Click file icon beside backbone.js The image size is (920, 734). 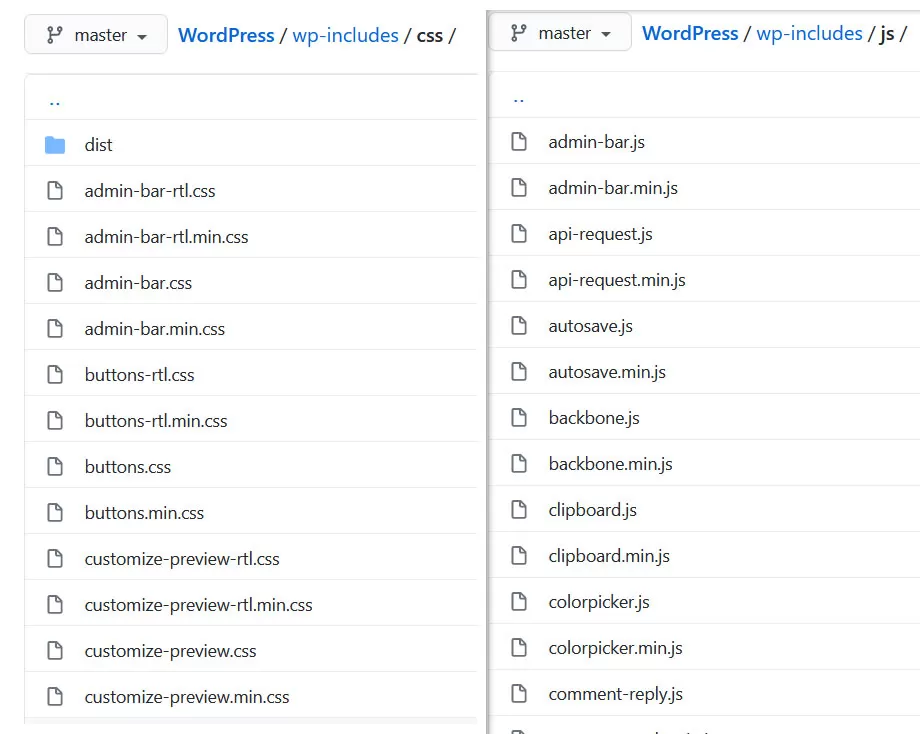(519, 418)
